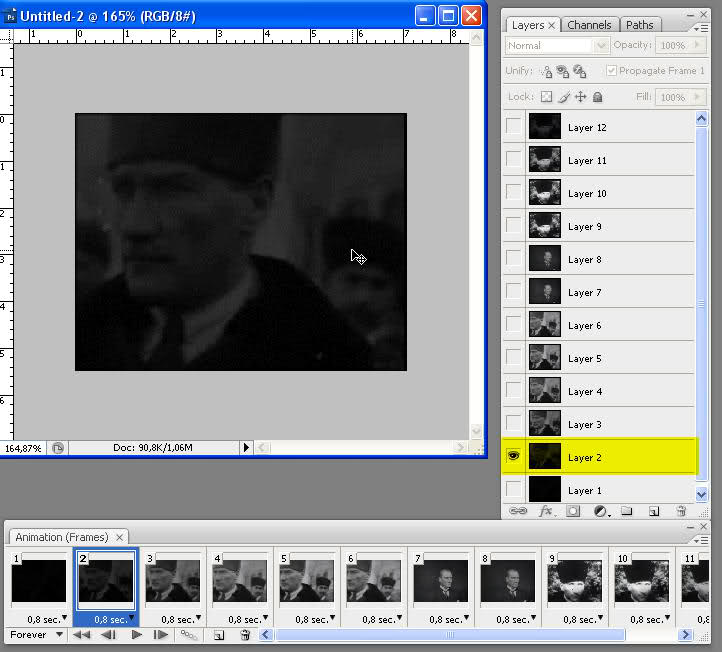Image resolution: width=722 pixels, height=652 pixels.
Task: Play the animation
Action: [136, 635]
